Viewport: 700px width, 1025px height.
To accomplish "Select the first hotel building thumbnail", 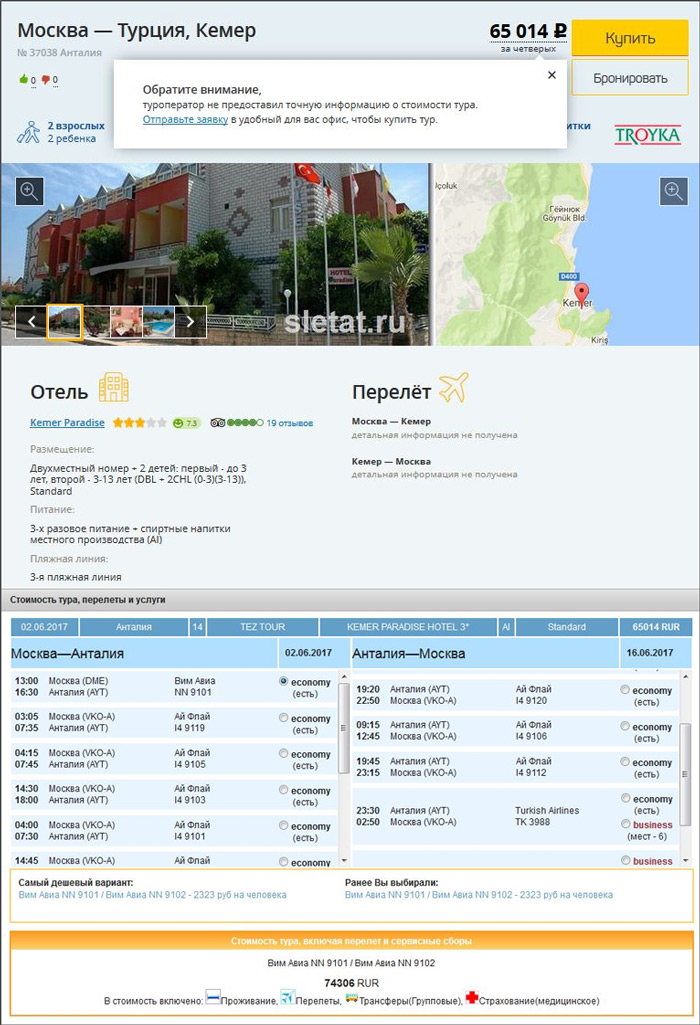I will [65, 322].
